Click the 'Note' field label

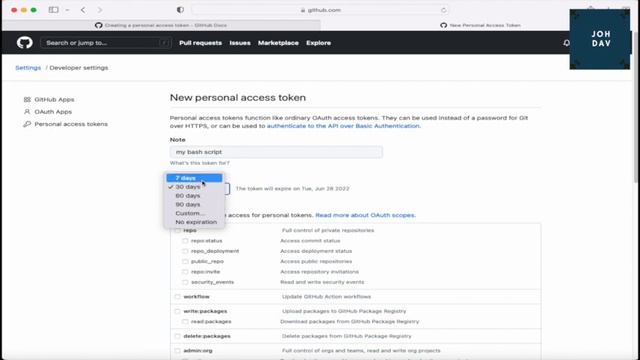pyautogui.click(x=178, y=140)
